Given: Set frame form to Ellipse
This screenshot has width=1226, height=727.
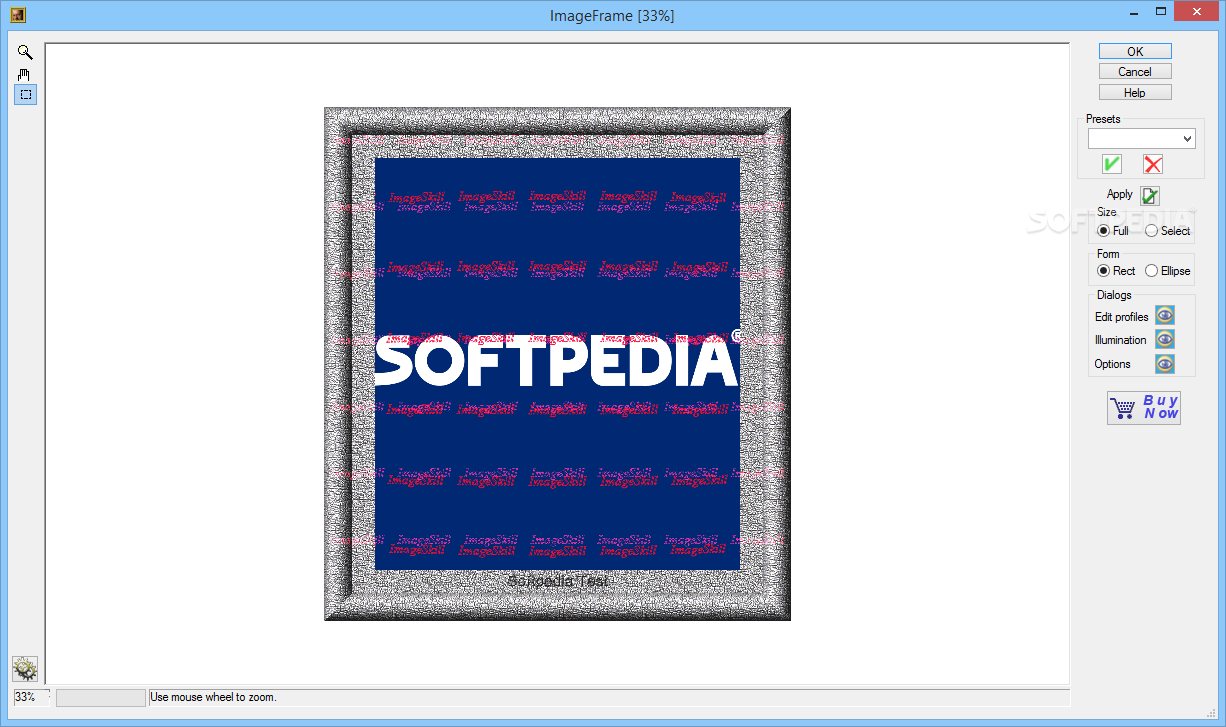Looking at the screenshot, I should pyautogui.click(x=1152, y=271).
